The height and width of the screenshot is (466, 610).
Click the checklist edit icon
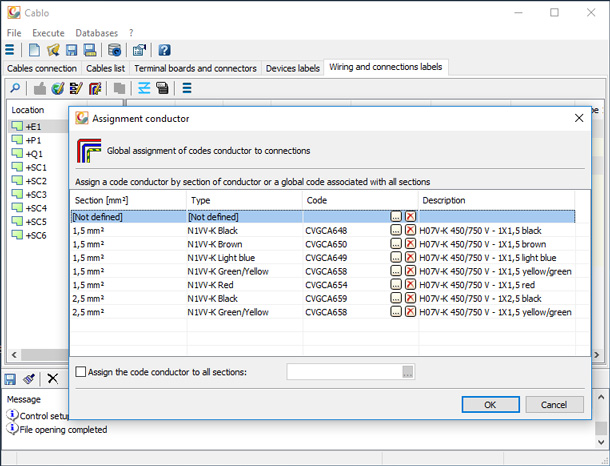pos(76,88)
